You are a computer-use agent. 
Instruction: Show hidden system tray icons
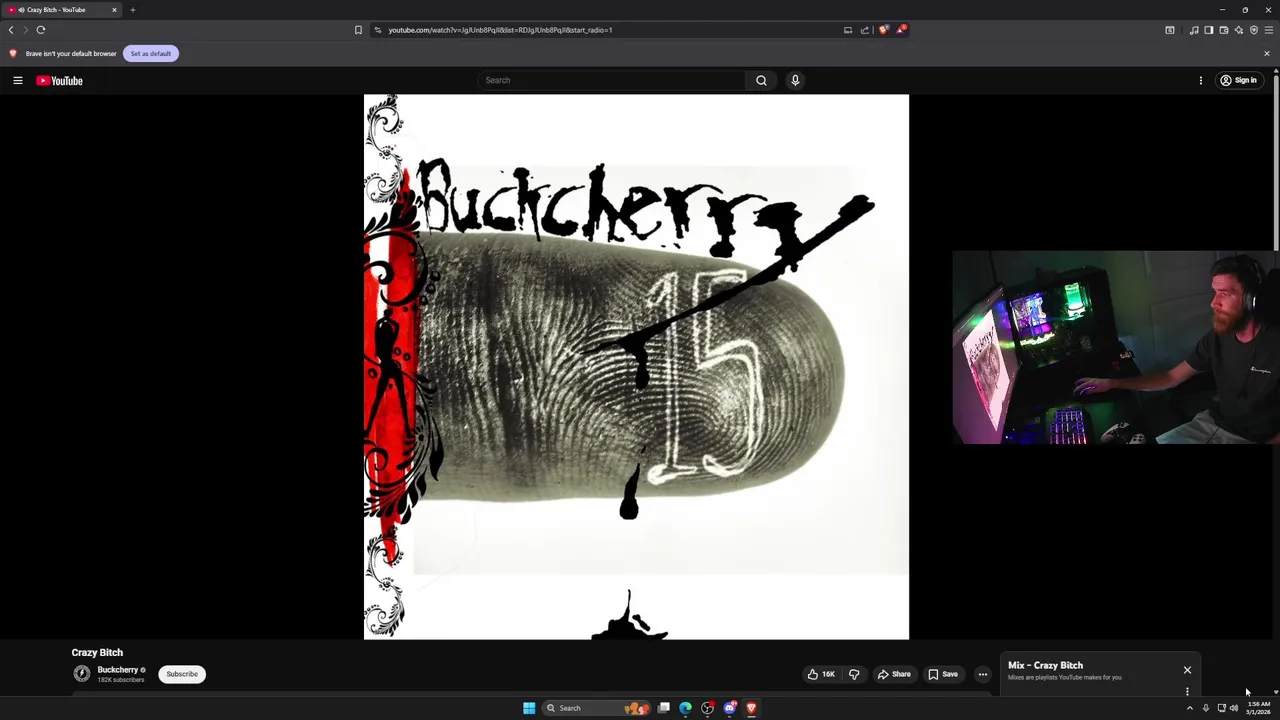pyautogui.click(x=1189, y=708)
